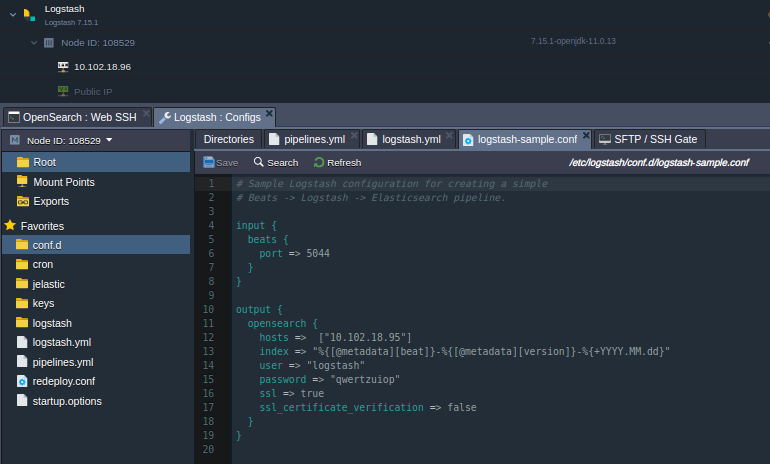Click the green Refresh arrow icon
The width and height of the screenshot is (770, 464).
319,163
